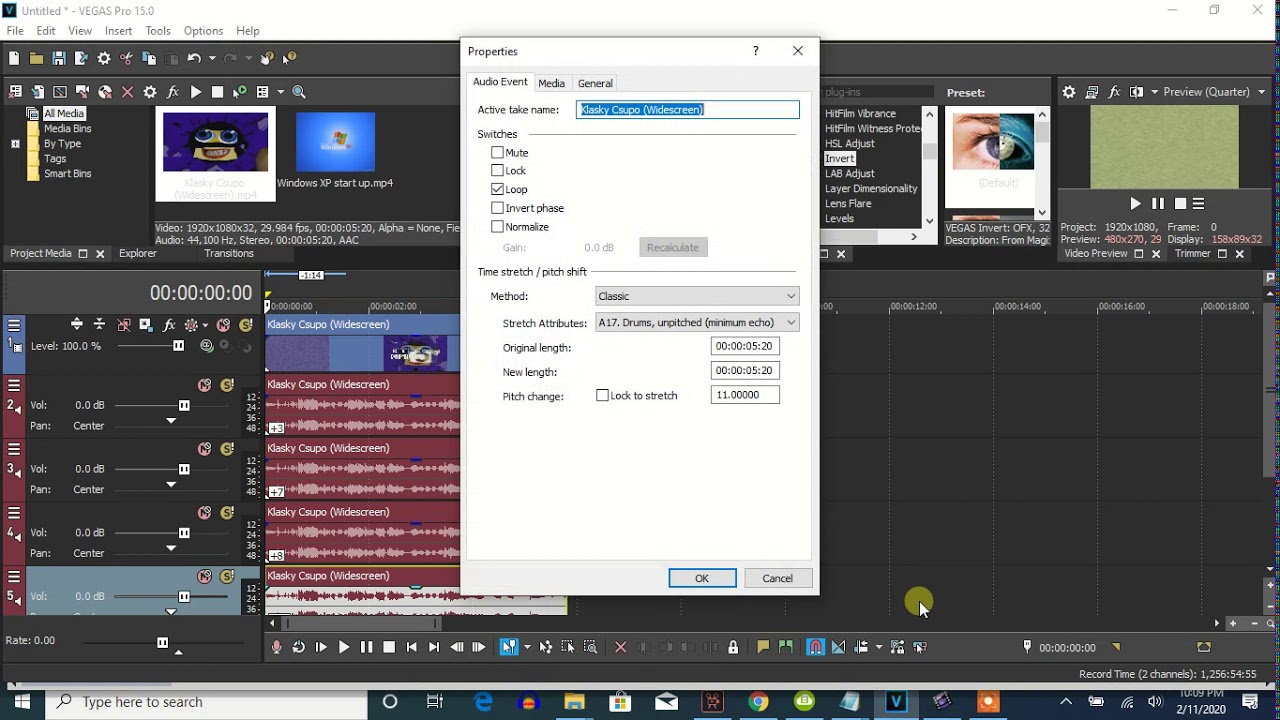
Task: Open the track 1 hamburger menu
Action: click(14, 325)
